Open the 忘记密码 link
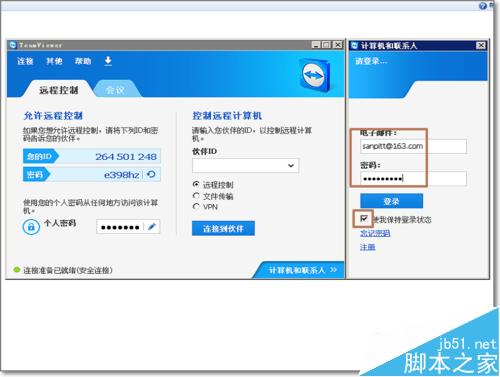The height and width of the screenshot is (377, 500). 375,233
